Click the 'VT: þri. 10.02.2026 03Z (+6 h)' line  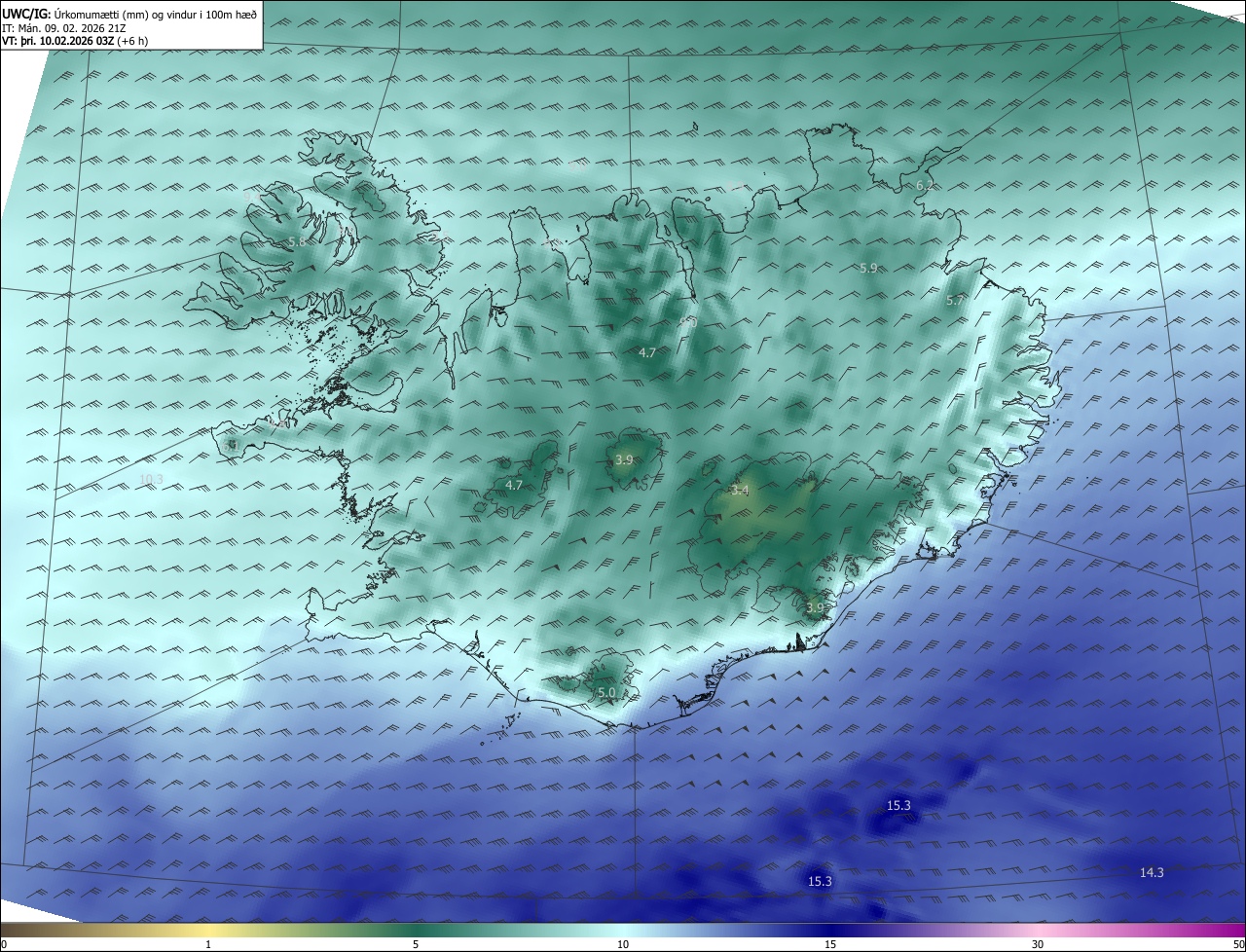click(75, 42)
